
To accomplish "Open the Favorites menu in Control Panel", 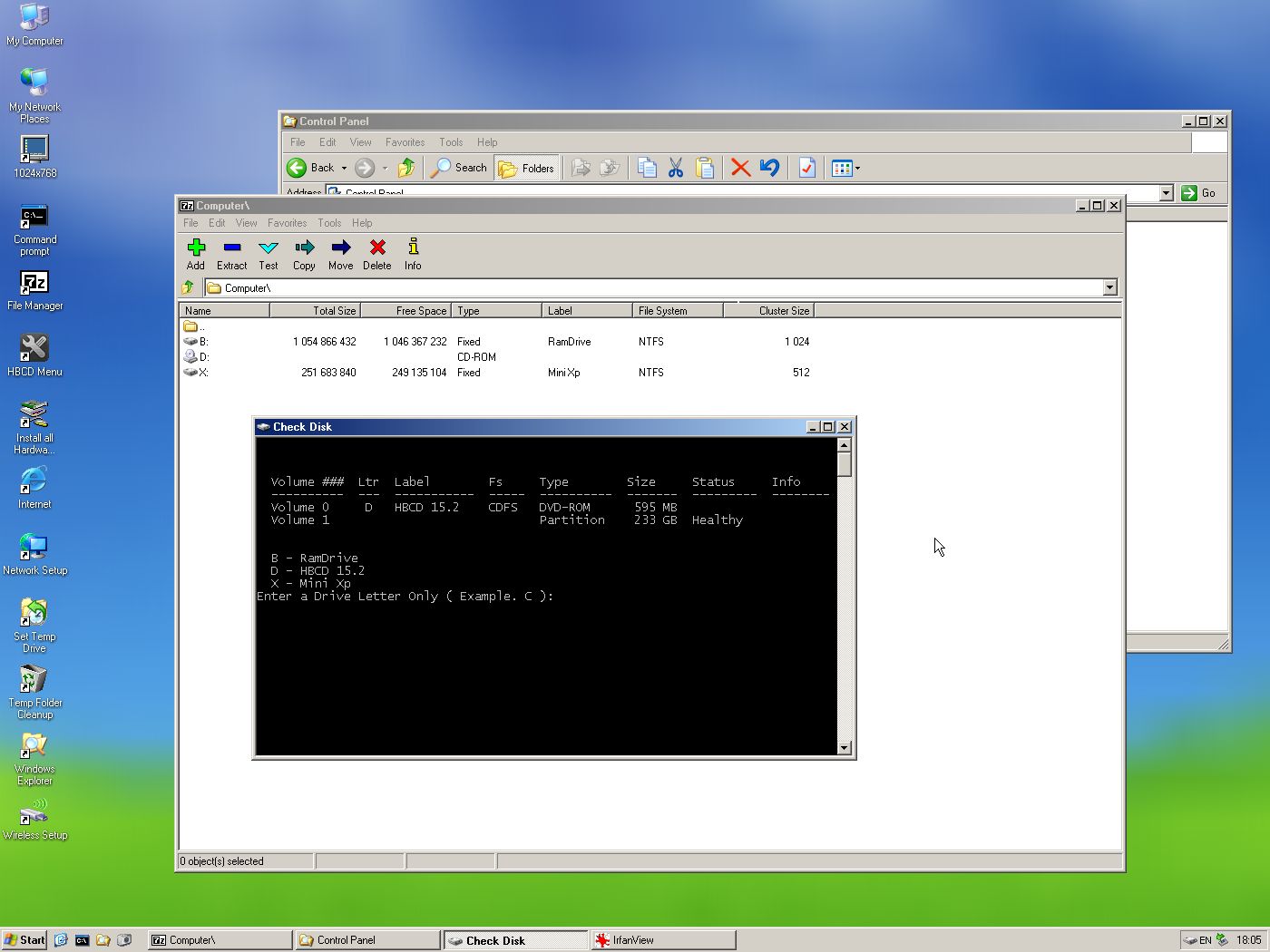I will click(x=405, y=142).
